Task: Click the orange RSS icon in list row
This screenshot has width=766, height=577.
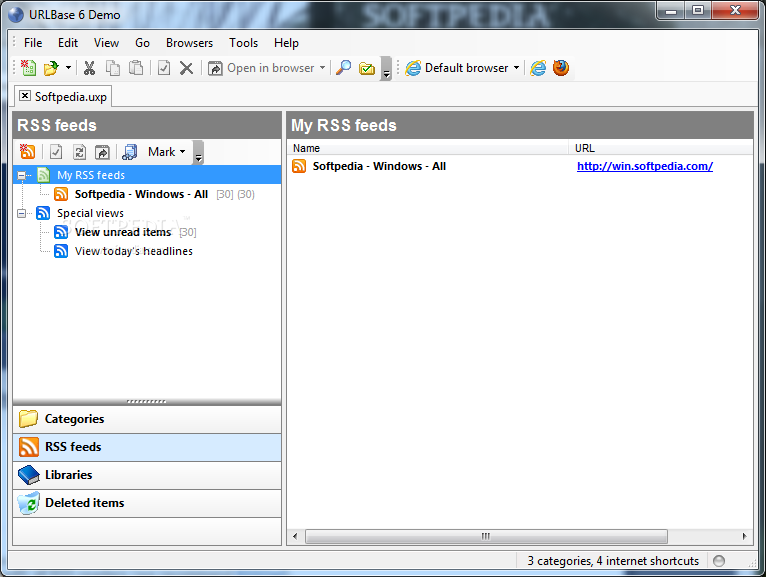Action: [x=299, y=166]
